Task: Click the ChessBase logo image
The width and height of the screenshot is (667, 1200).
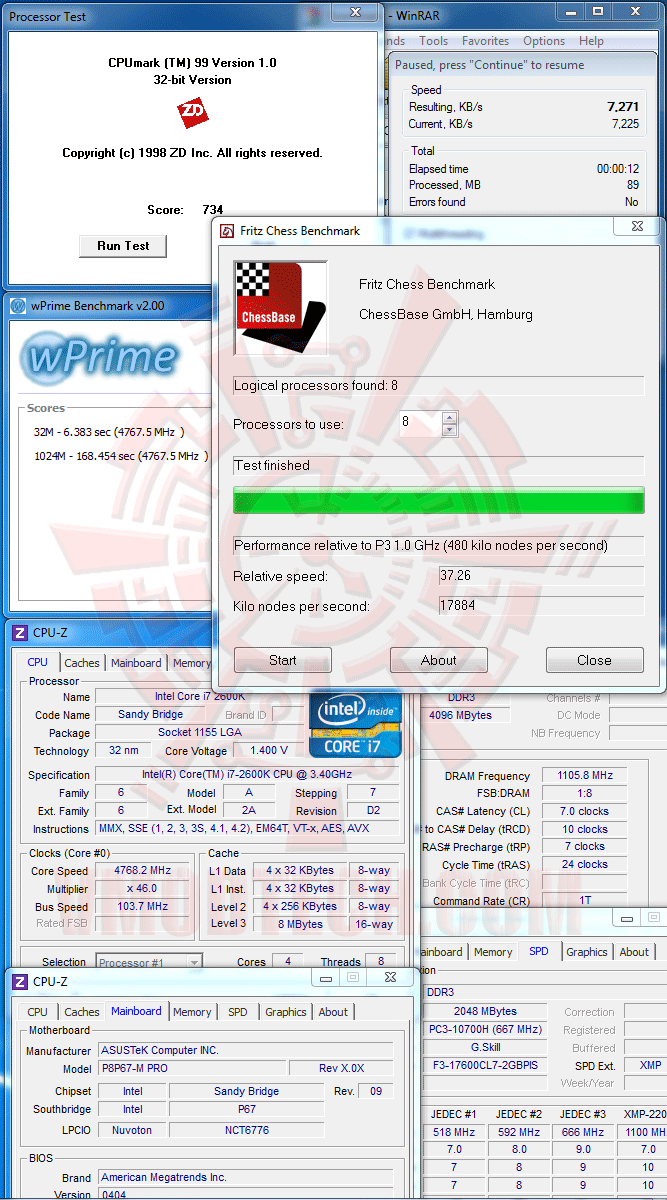Action: click(280, 308)
